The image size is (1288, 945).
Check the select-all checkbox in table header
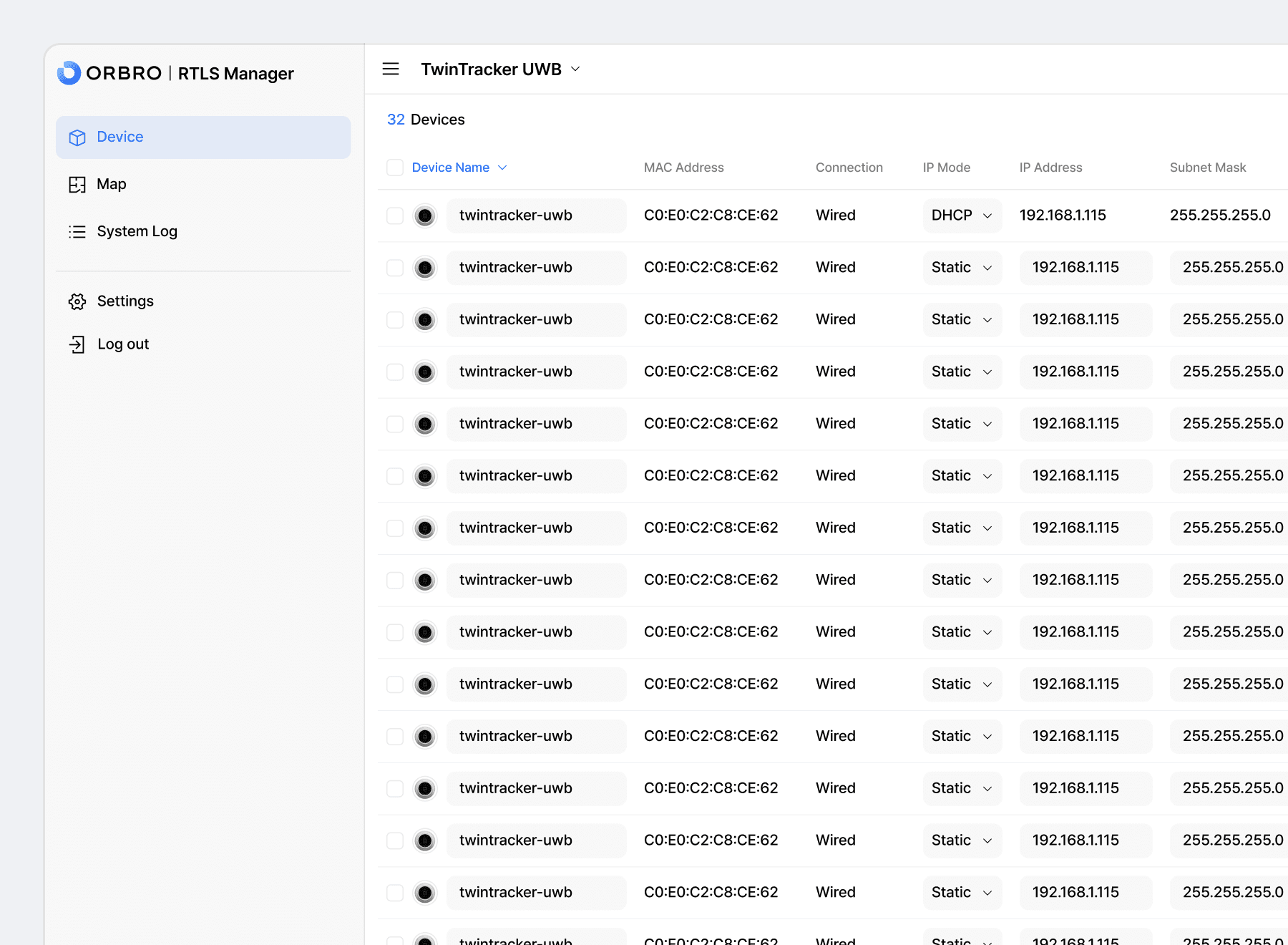point(395,168)
